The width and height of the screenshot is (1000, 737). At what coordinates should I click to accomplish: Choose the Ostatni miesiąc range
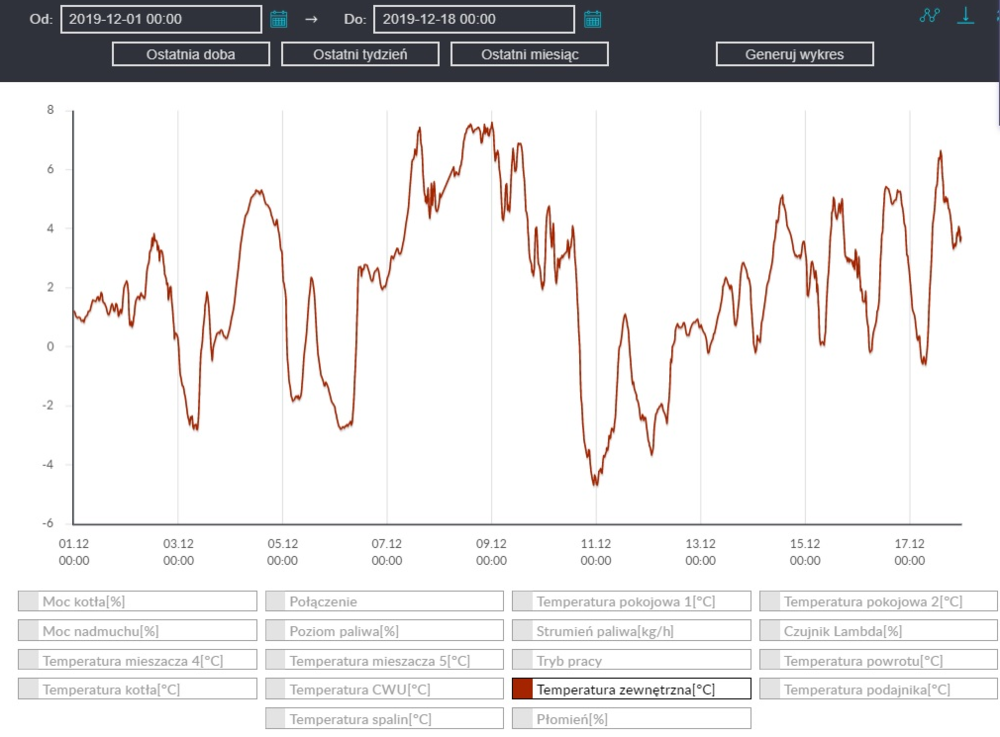529,54
